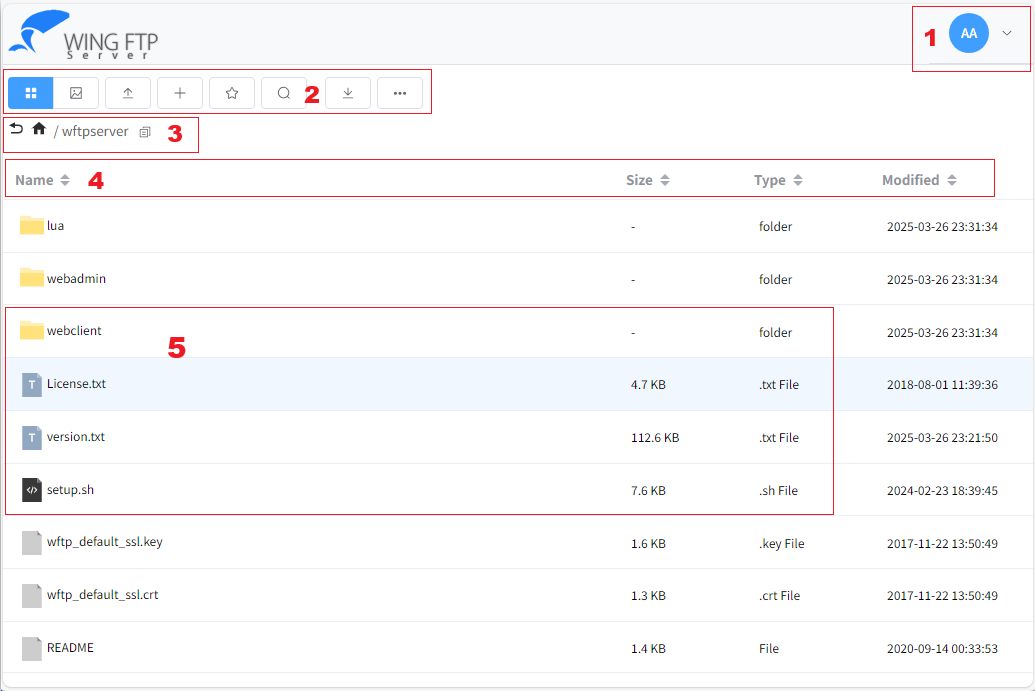Select wftp_default_ssl.crt file name

(102, 595)
